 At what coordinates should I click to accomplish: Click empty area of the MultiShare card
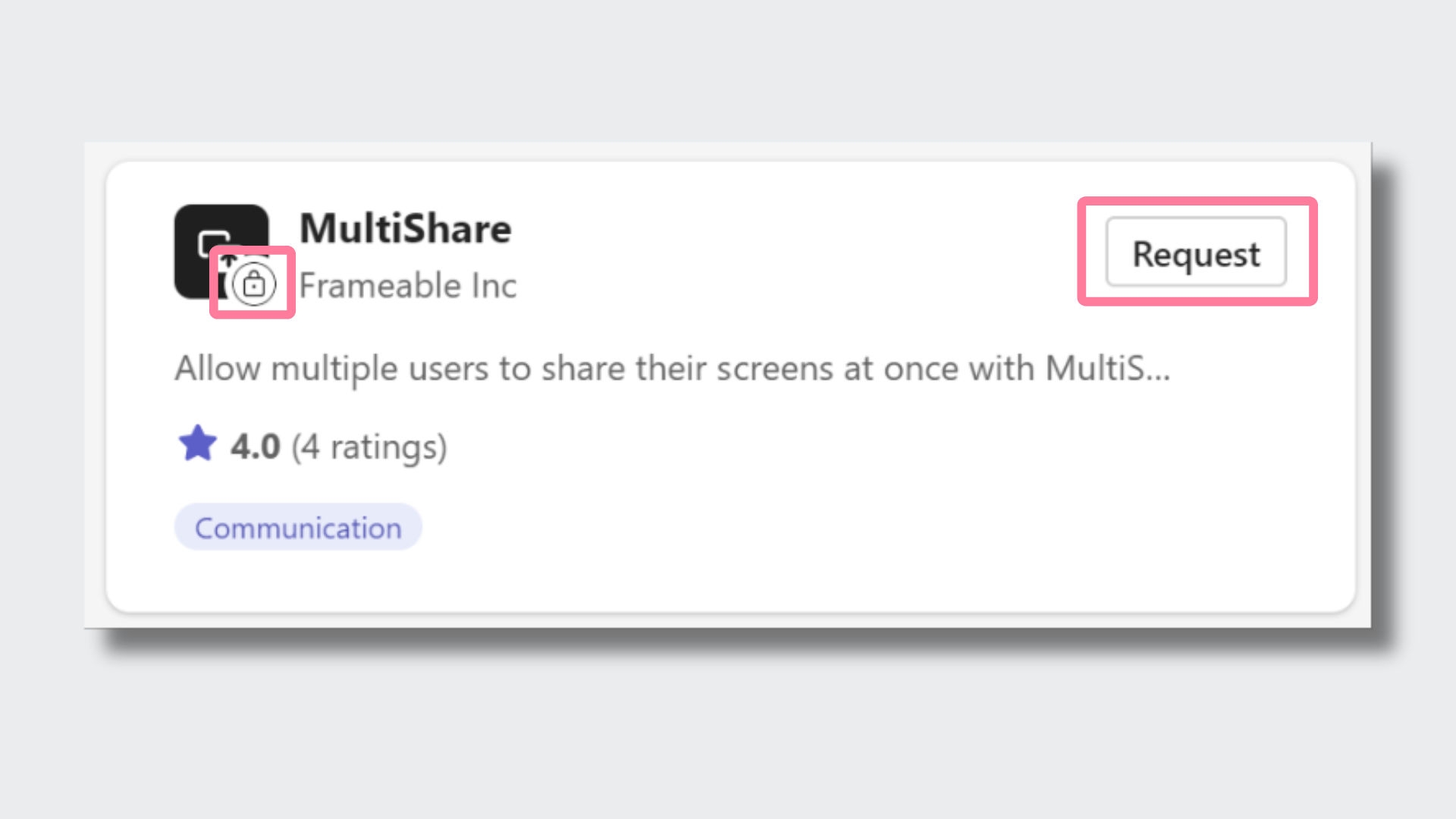pos(834,516)
